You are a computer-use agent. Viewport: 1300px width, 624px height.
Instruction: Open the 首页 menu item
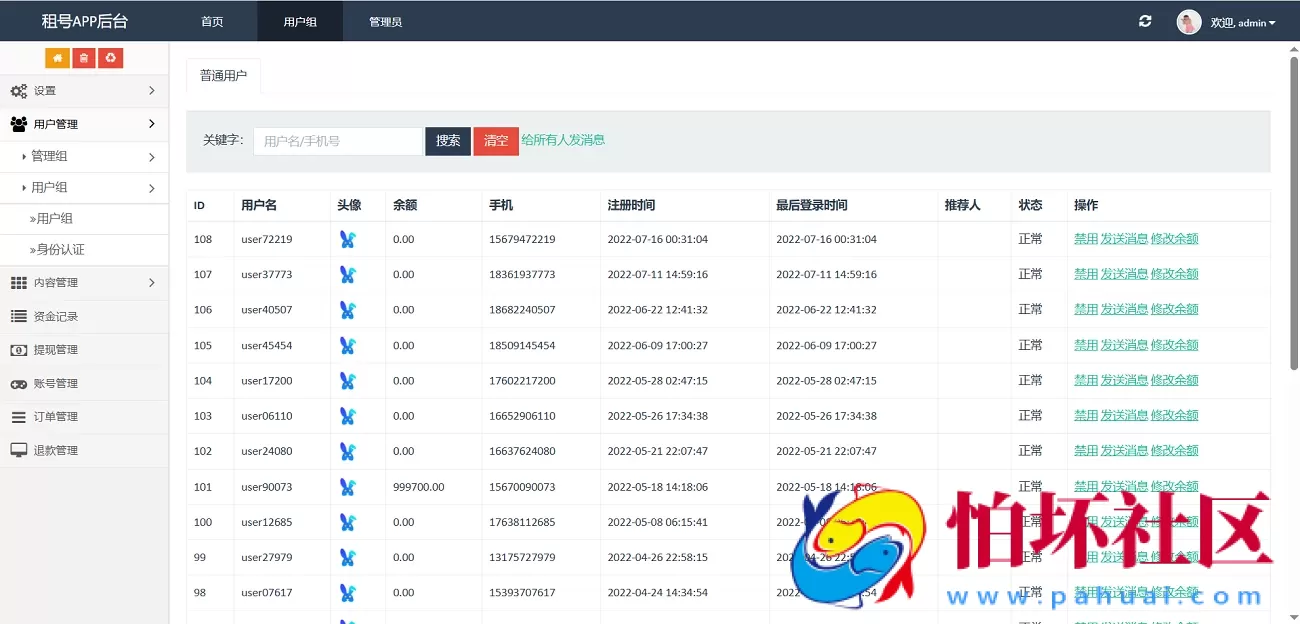211,20
